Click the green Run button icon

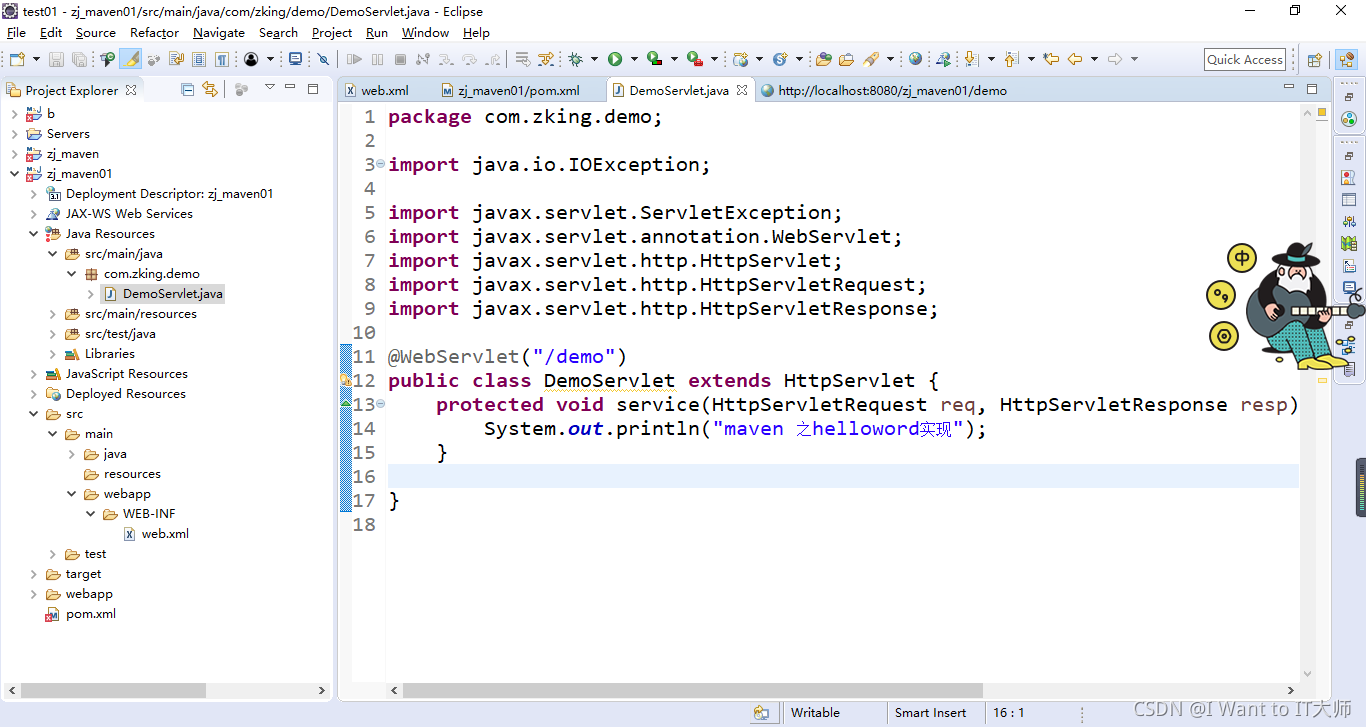tap(615, 60)
